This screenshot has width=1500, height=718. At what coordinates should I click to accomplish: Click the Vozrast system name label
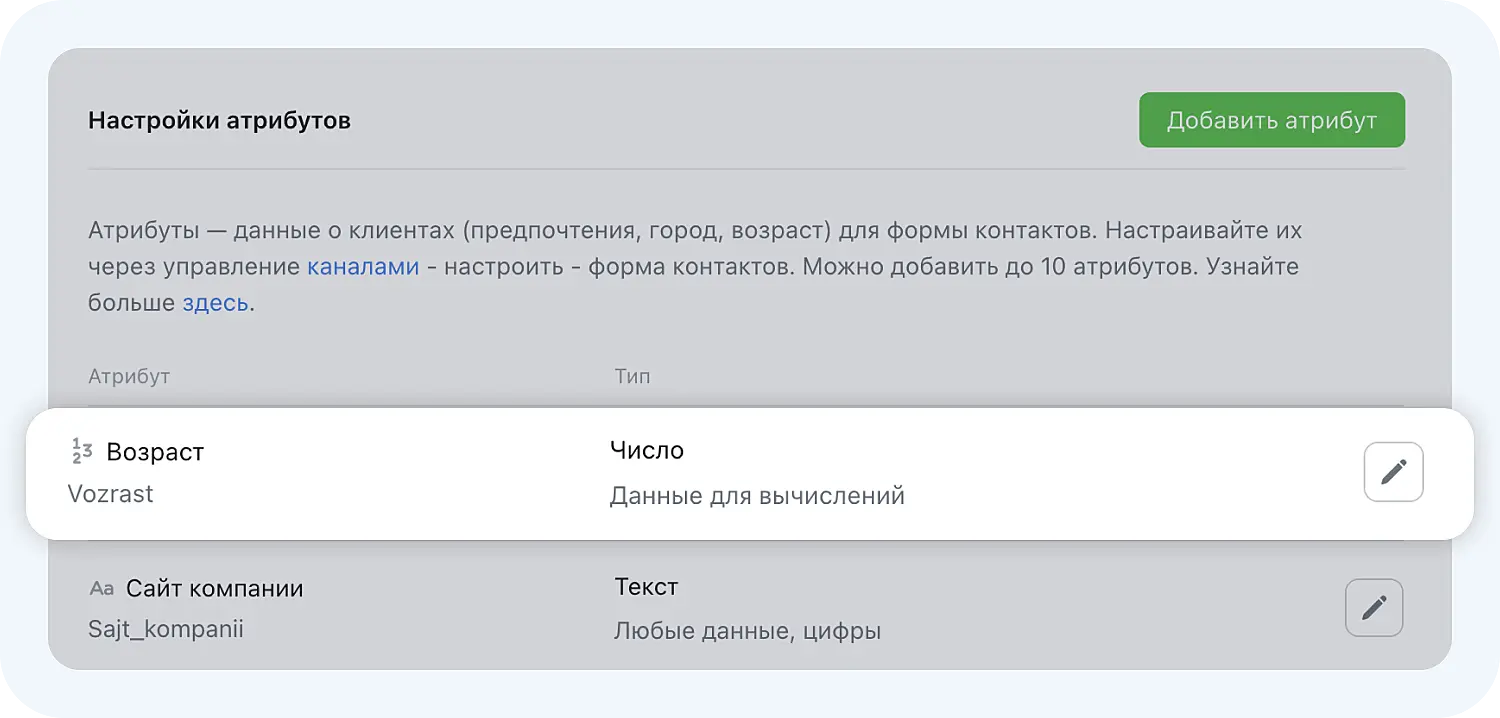tap(110, 493)
